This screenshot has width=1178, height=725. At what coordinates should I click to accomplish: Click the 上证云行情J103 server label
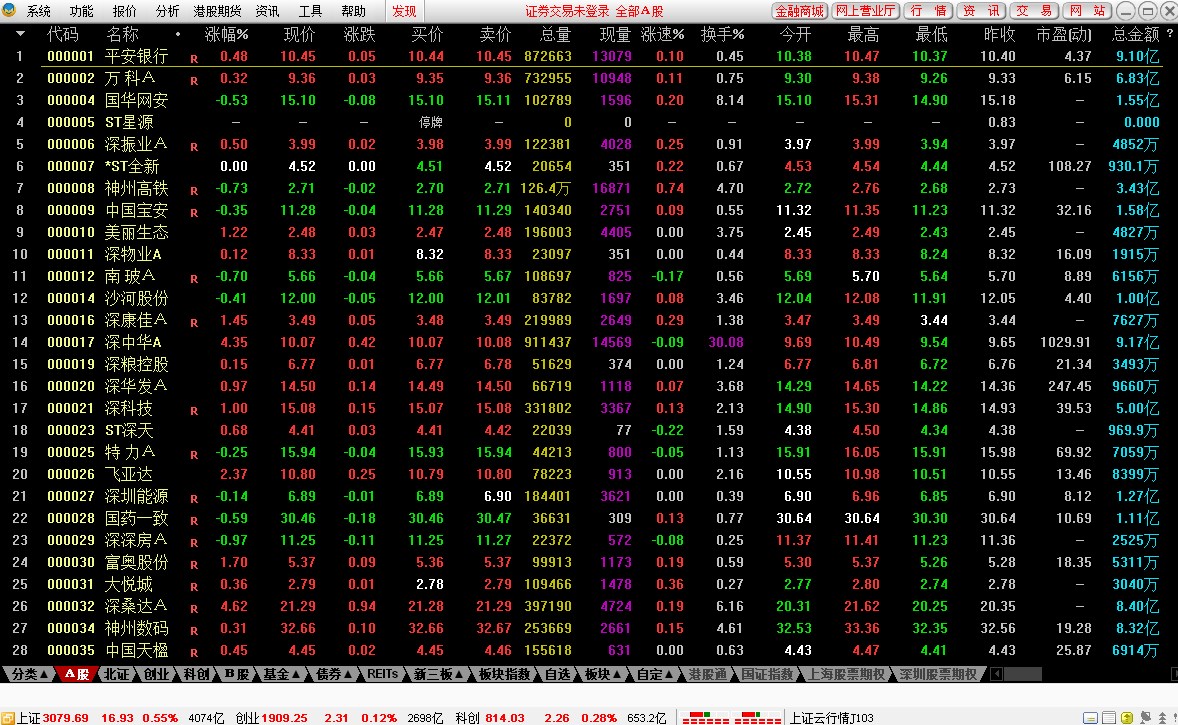coord(832,717)
